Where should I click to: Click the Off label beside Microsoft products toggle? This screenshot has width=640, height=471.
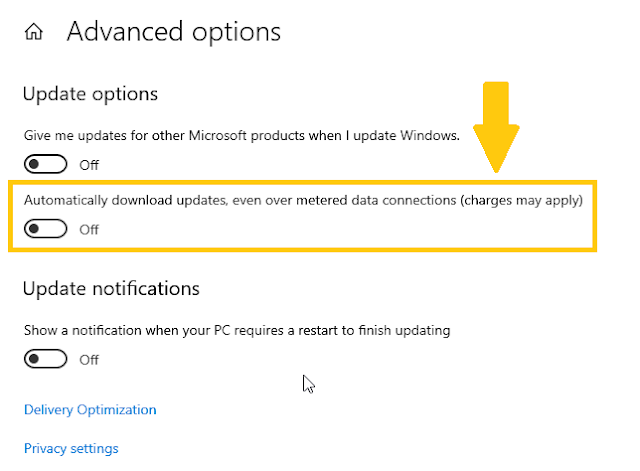(x=89, y=165)
